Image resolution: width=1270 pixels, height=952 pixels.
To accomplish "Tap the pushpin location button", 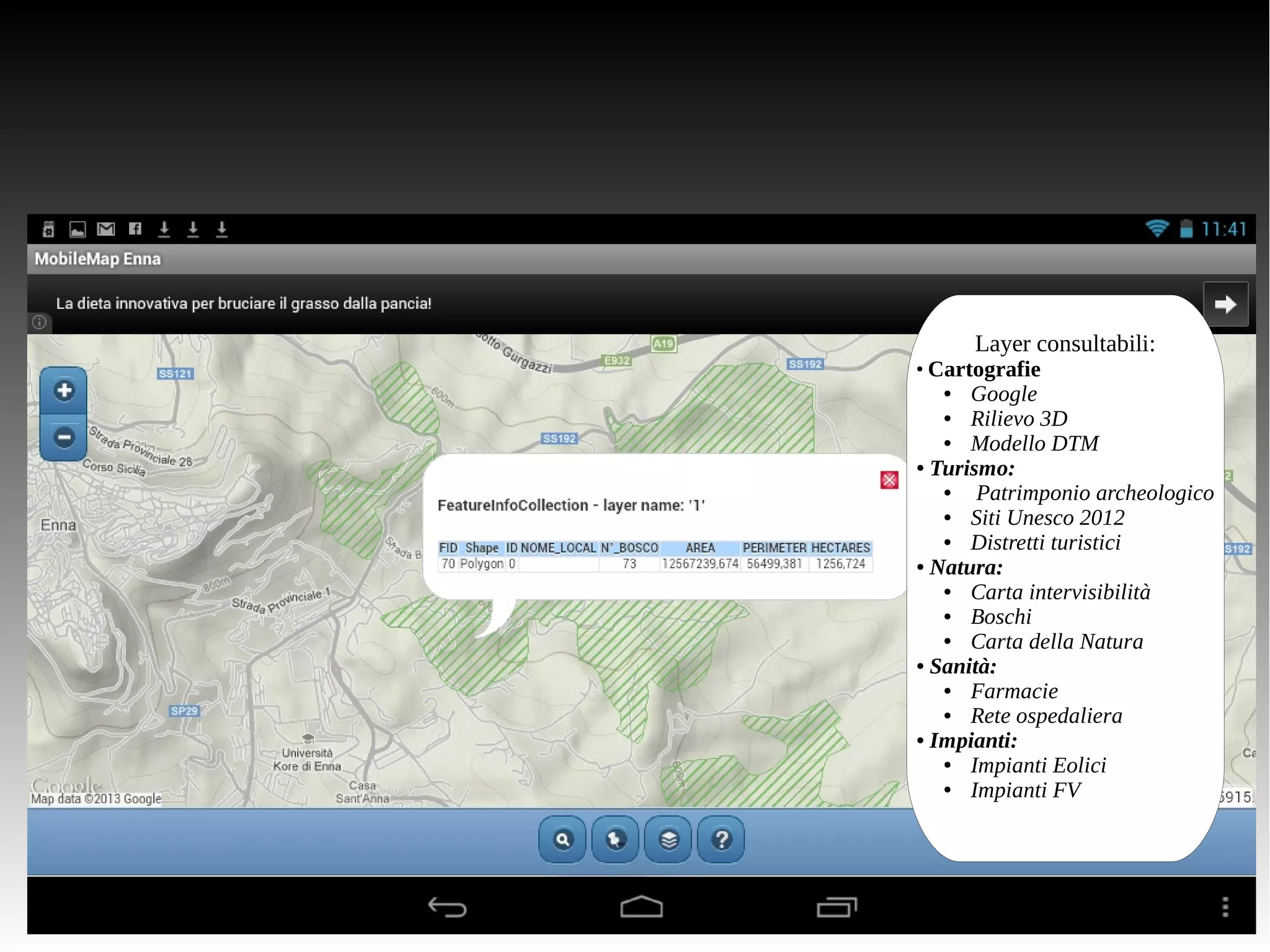I will [x=615, y=840].
